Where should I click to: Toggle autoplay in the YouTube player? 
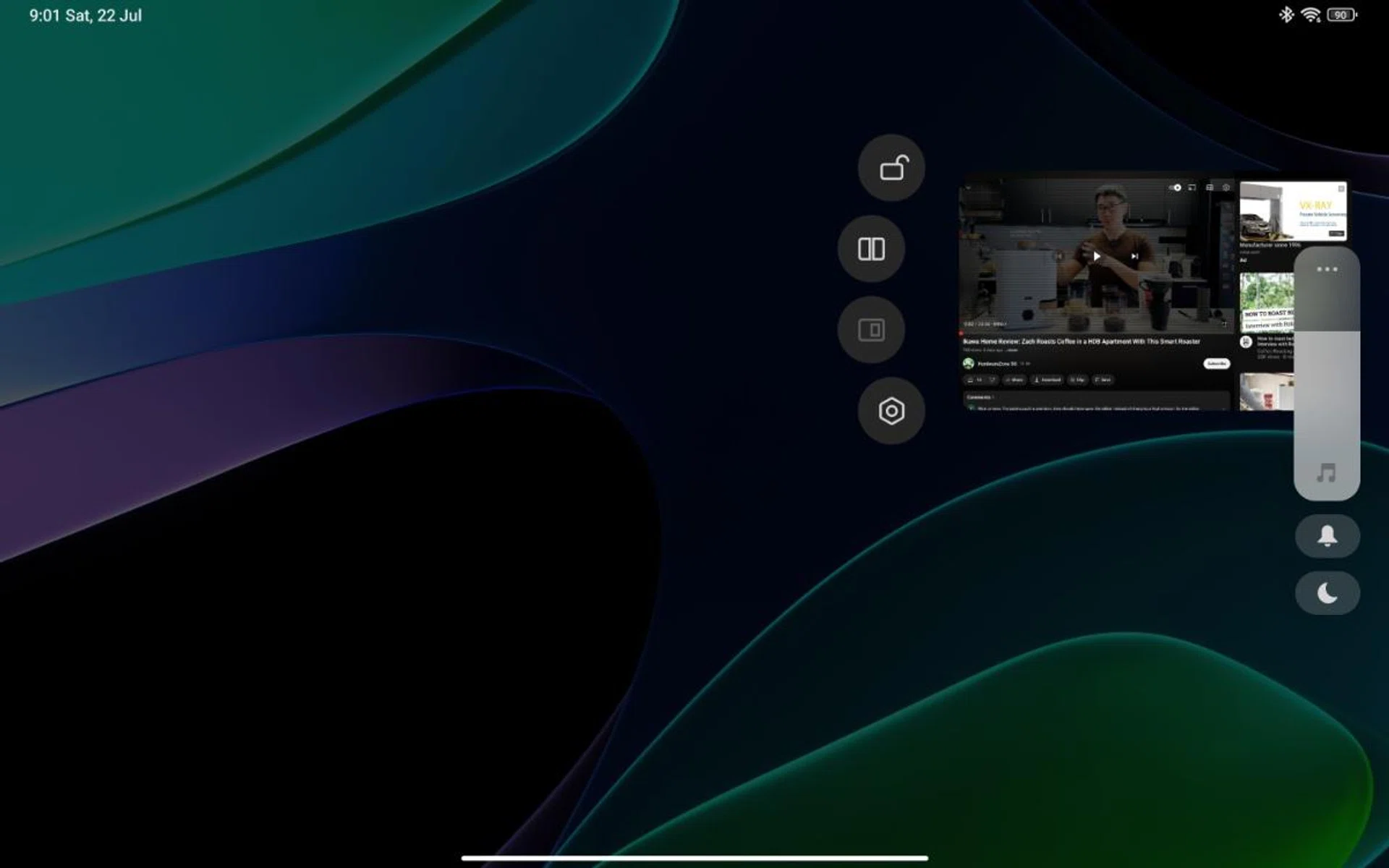(x=1176, y=188)
